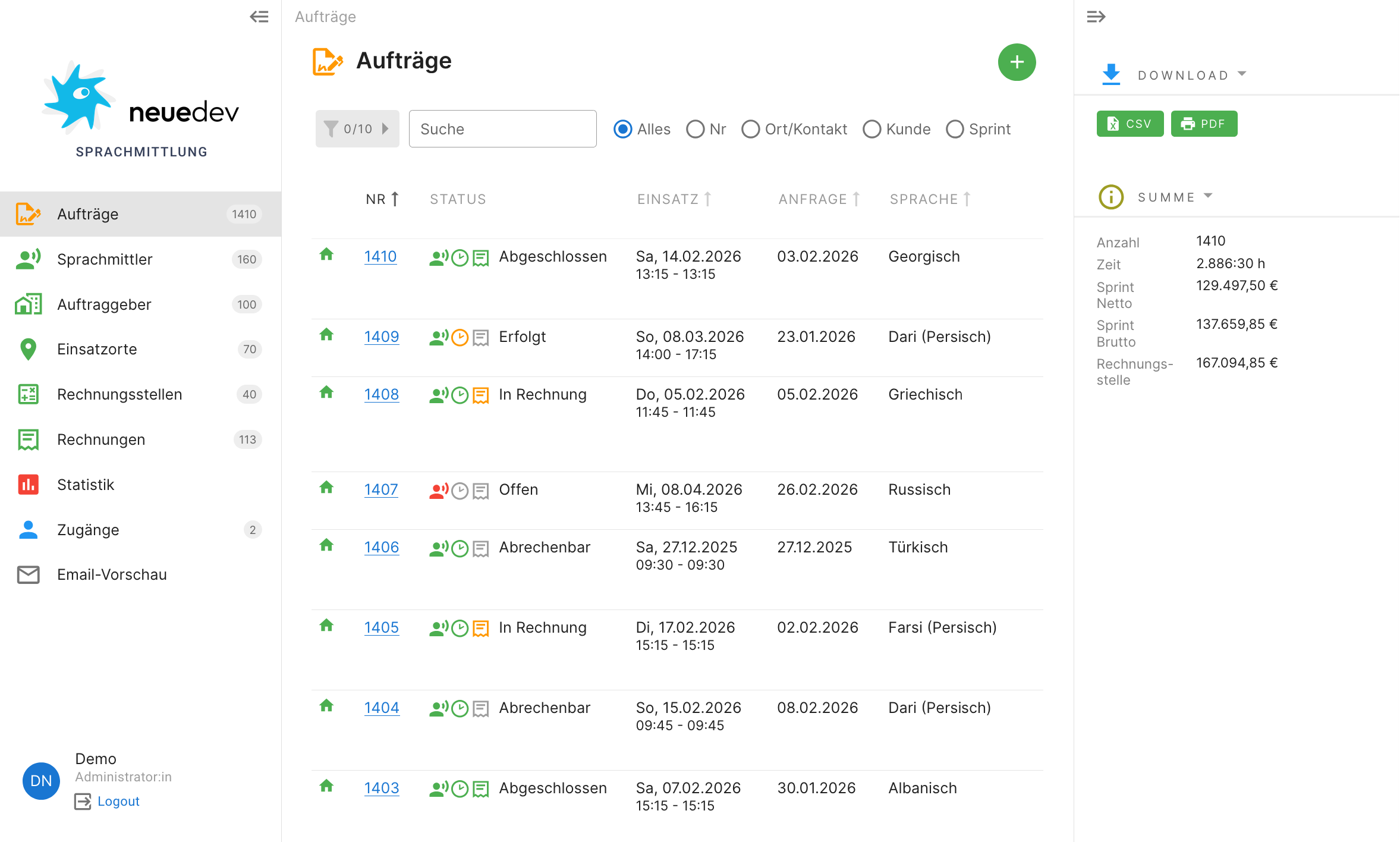Open Auftraggeber in the sidebar
The height and width of the screenshot is (842, 1400).
tap(141, 304)
